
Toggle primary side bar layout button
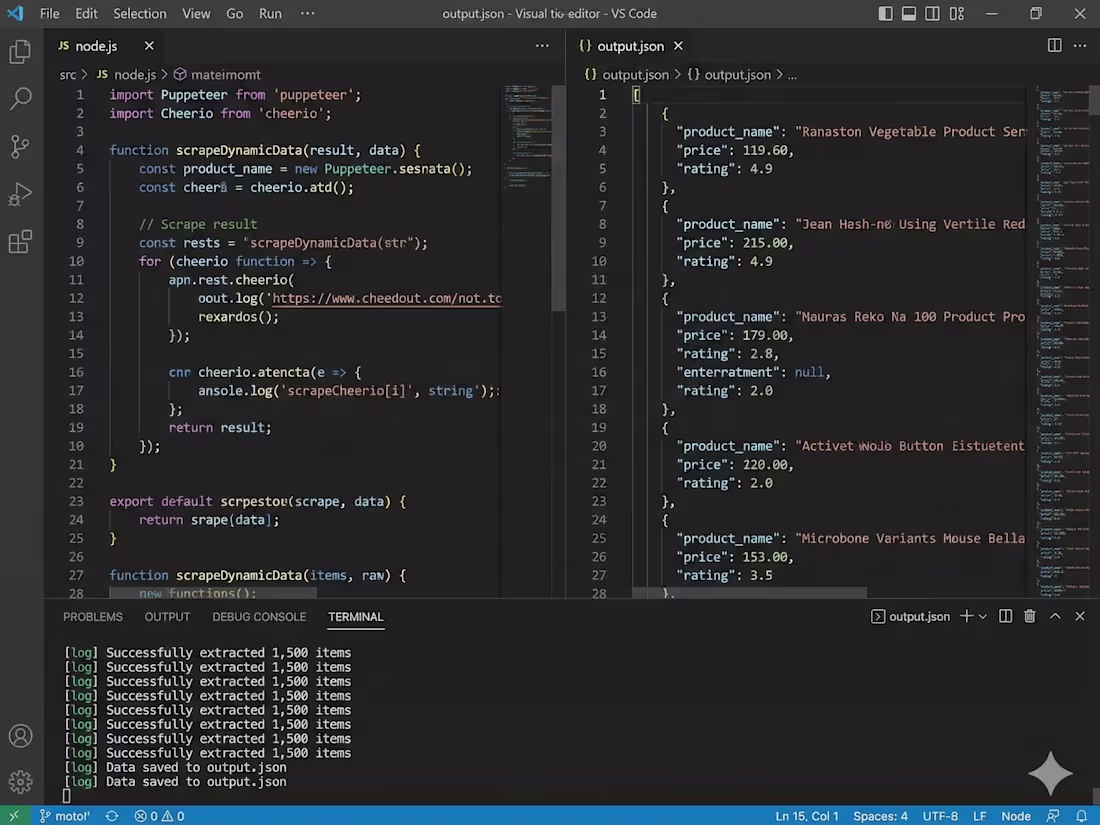(886, 14)
